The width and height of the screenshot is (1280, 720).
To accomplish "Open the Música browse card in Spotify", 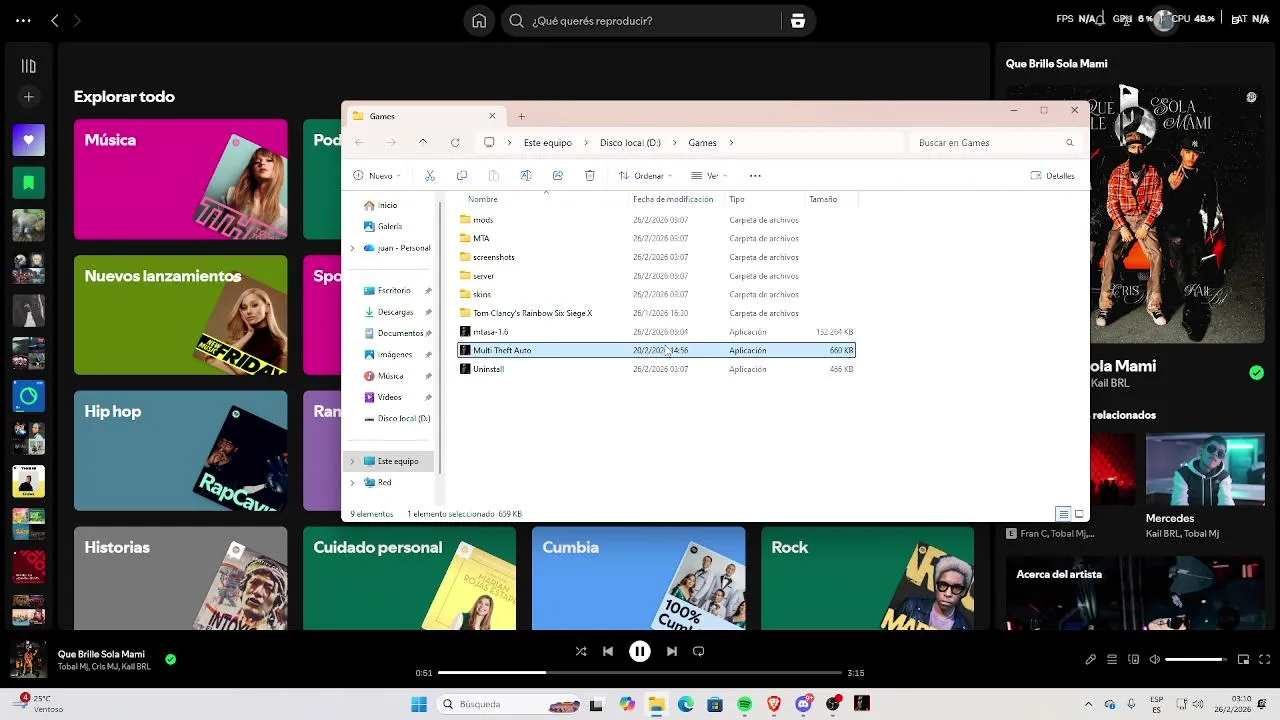I will tap(180, 180).
